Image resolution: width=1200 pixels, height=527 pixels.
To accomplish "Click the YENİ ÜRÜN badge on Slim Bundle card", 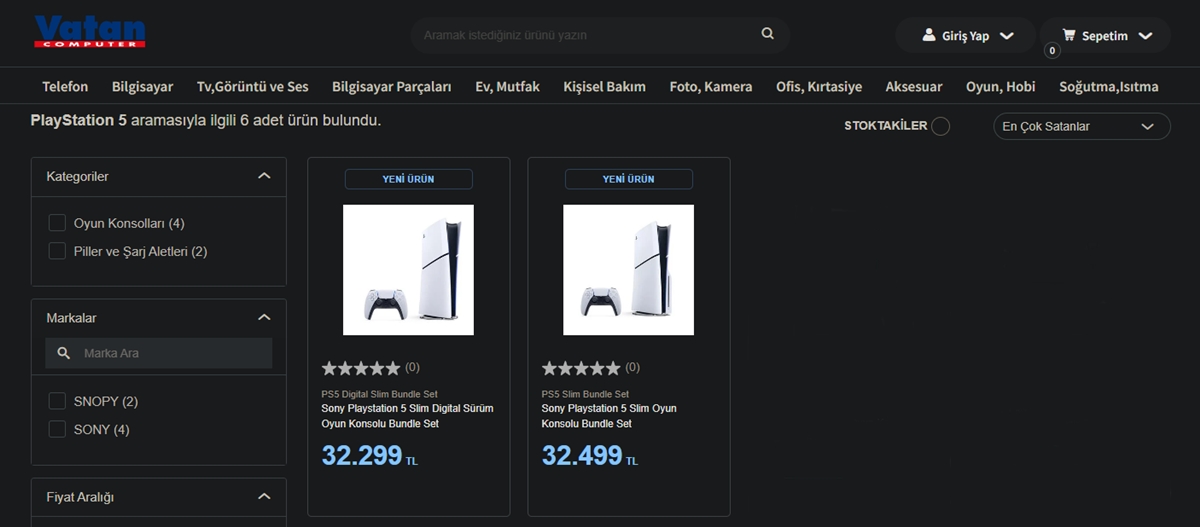I will click(628, 179).
